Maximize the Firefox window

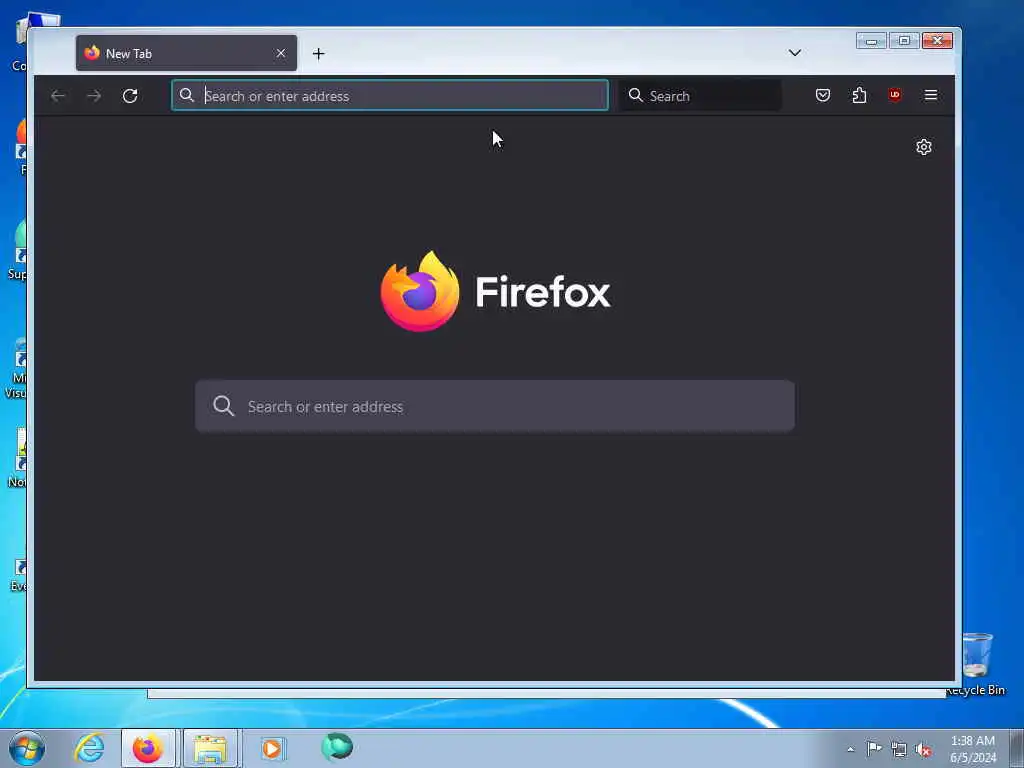click(904, 41)
